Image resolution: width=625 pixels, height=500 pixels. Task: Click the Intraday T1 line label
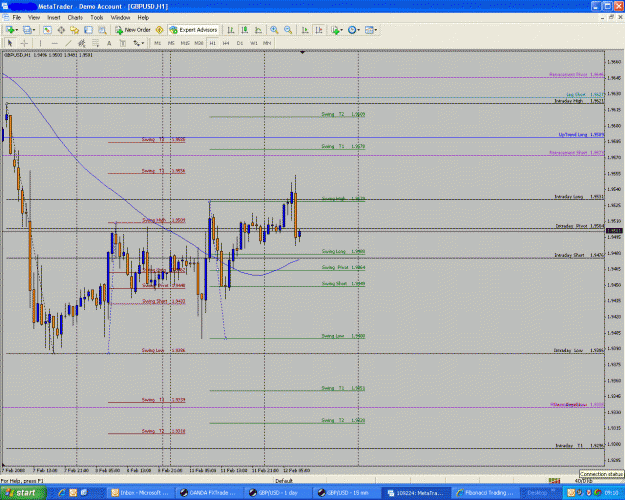[579, 445]
